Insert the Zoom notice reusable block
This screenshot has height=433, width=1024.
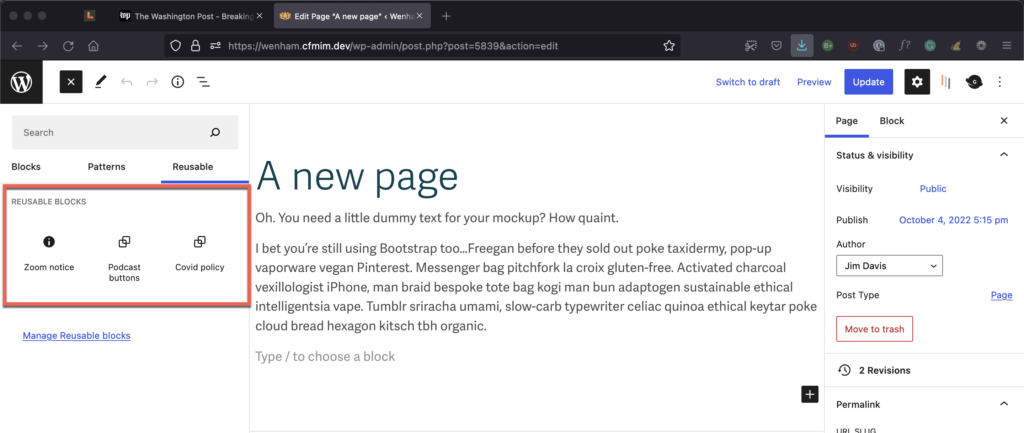coord(49,253)
